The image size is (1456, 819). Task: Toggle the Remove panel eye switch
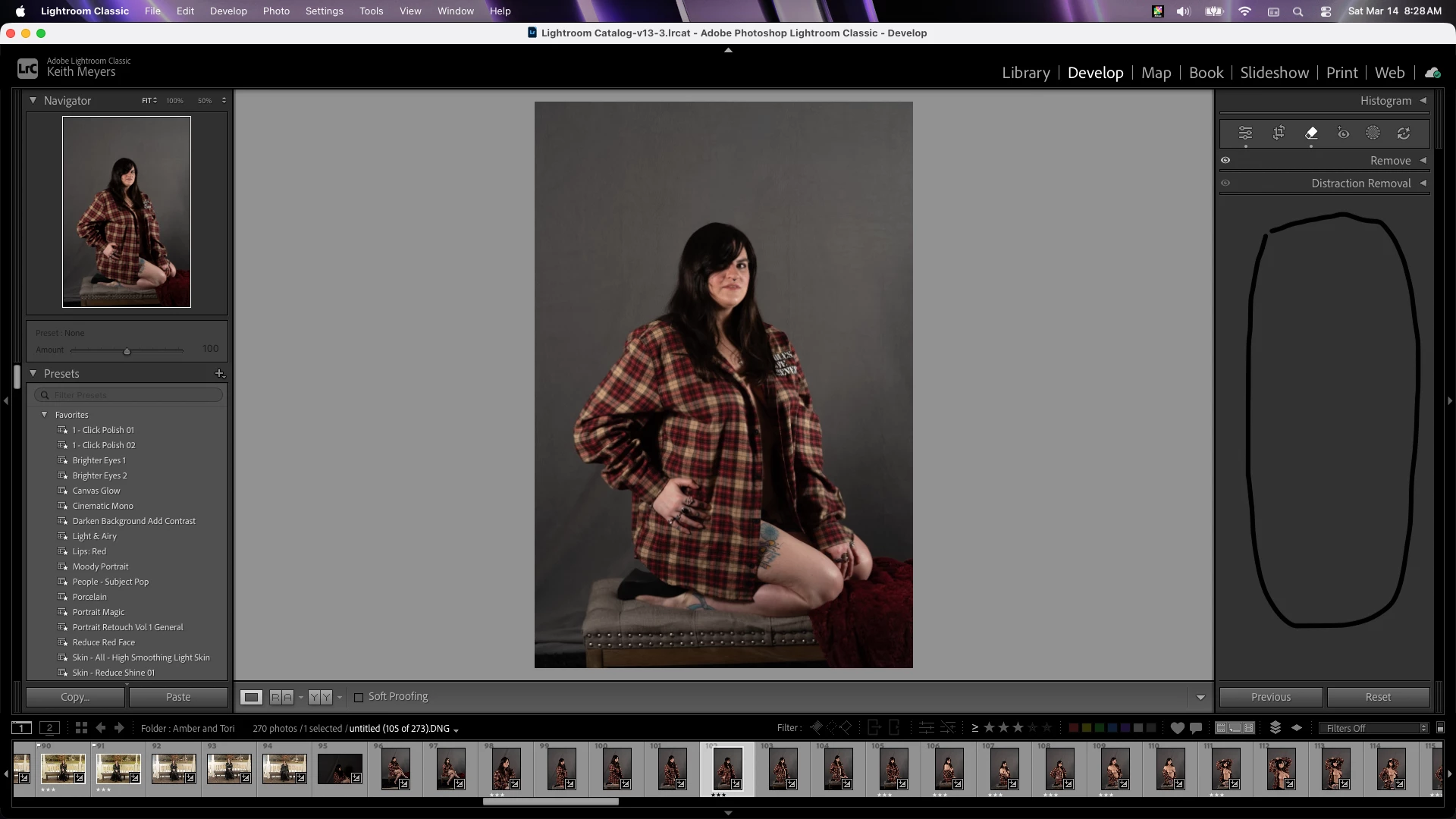pos(1225,160)
